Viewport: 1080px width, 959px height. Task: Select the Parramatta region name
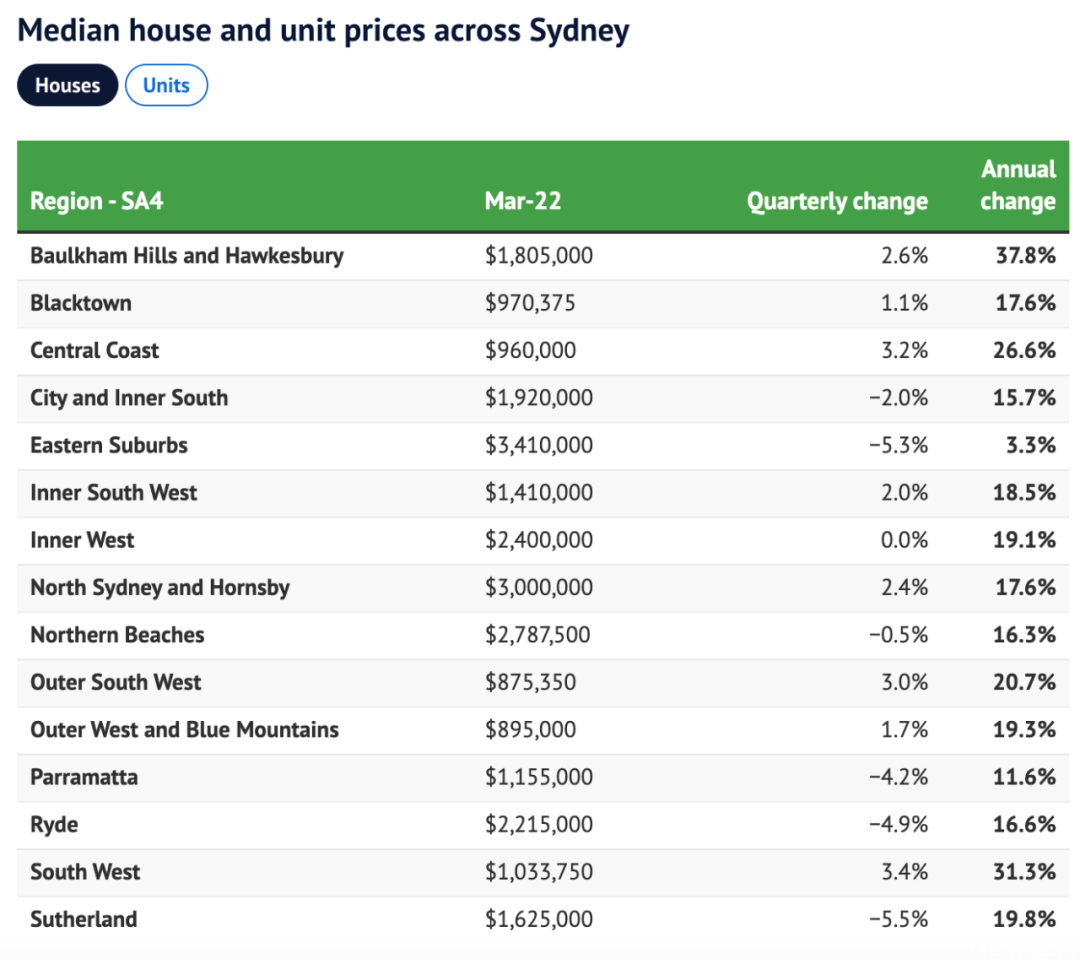84,777
